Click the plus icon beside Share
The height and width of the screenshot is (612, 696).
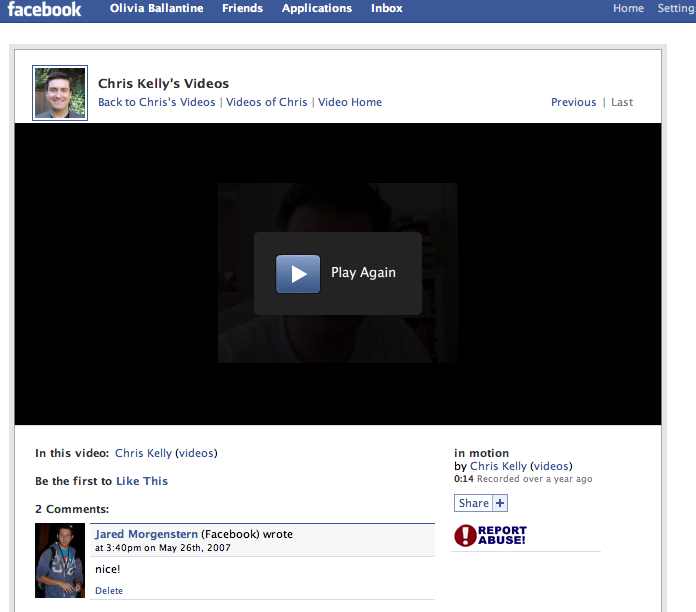pos(500,503)
